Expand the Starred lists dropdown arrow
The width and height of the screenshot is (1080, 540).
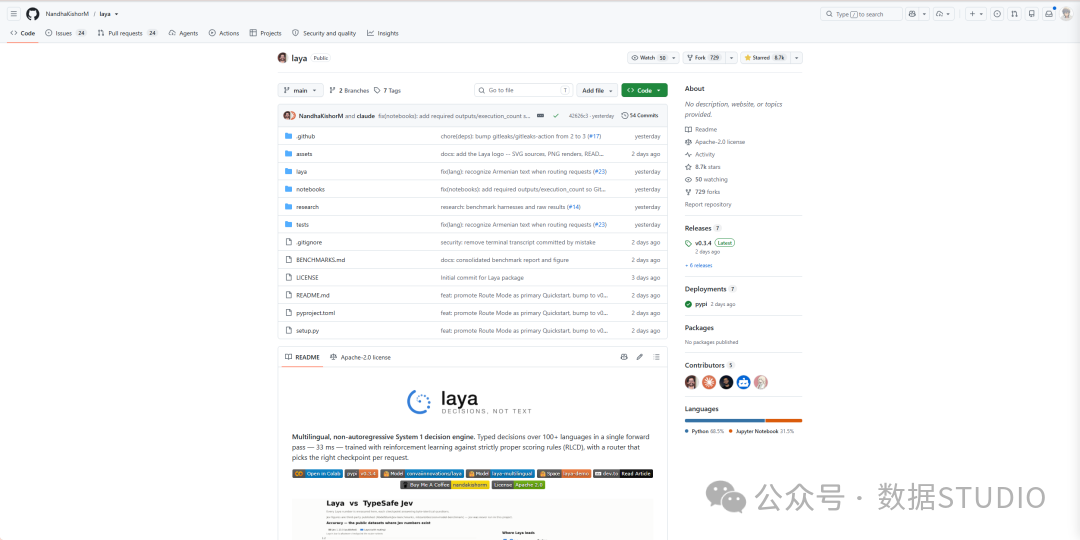pos(797,58)
